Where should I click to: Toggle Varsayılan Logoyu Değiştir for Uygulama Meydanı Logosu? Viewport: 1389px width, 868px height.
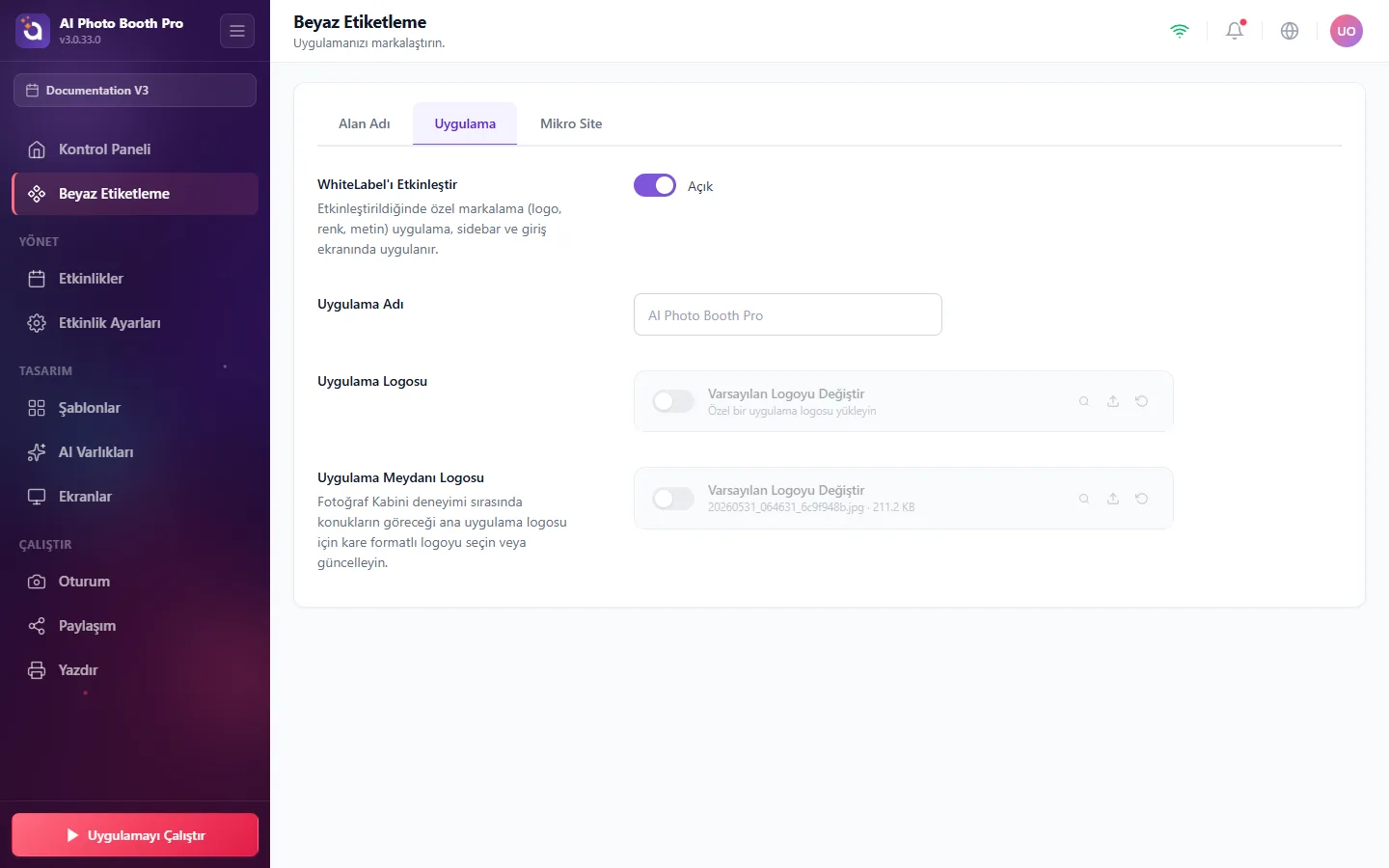pyautogui.click(x=673, y=499)
